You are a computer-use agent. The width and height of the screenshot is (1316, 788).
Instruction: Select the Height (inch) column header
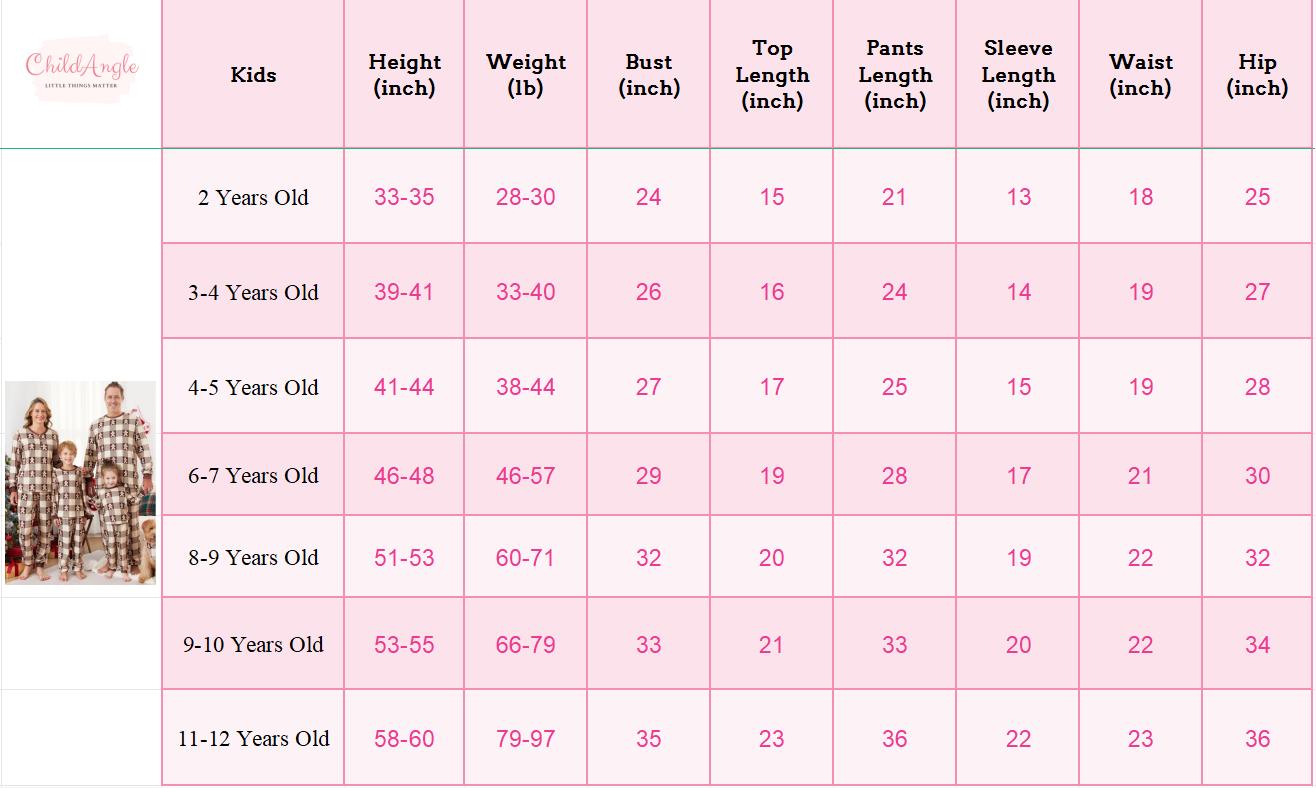pos(404,75)
